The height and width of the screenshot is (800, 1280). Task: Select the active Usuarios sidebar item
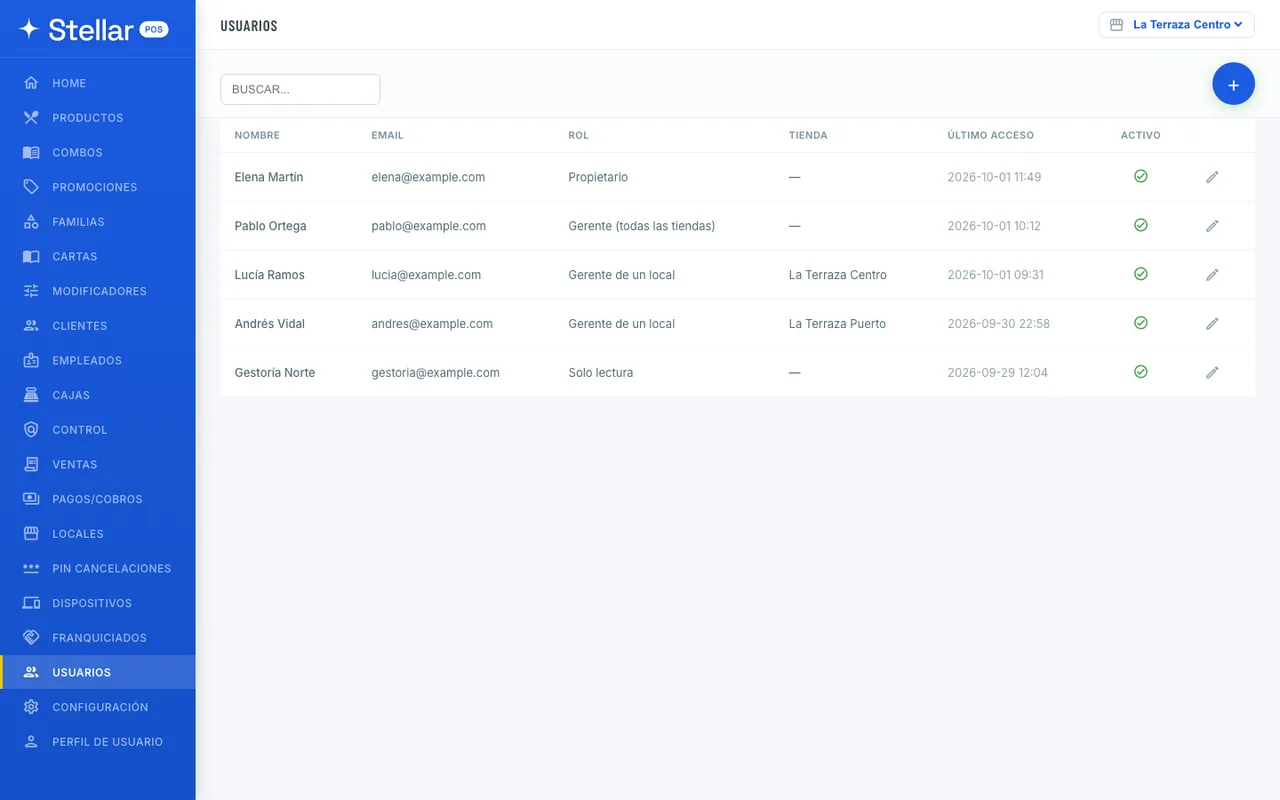click(98, 672)
